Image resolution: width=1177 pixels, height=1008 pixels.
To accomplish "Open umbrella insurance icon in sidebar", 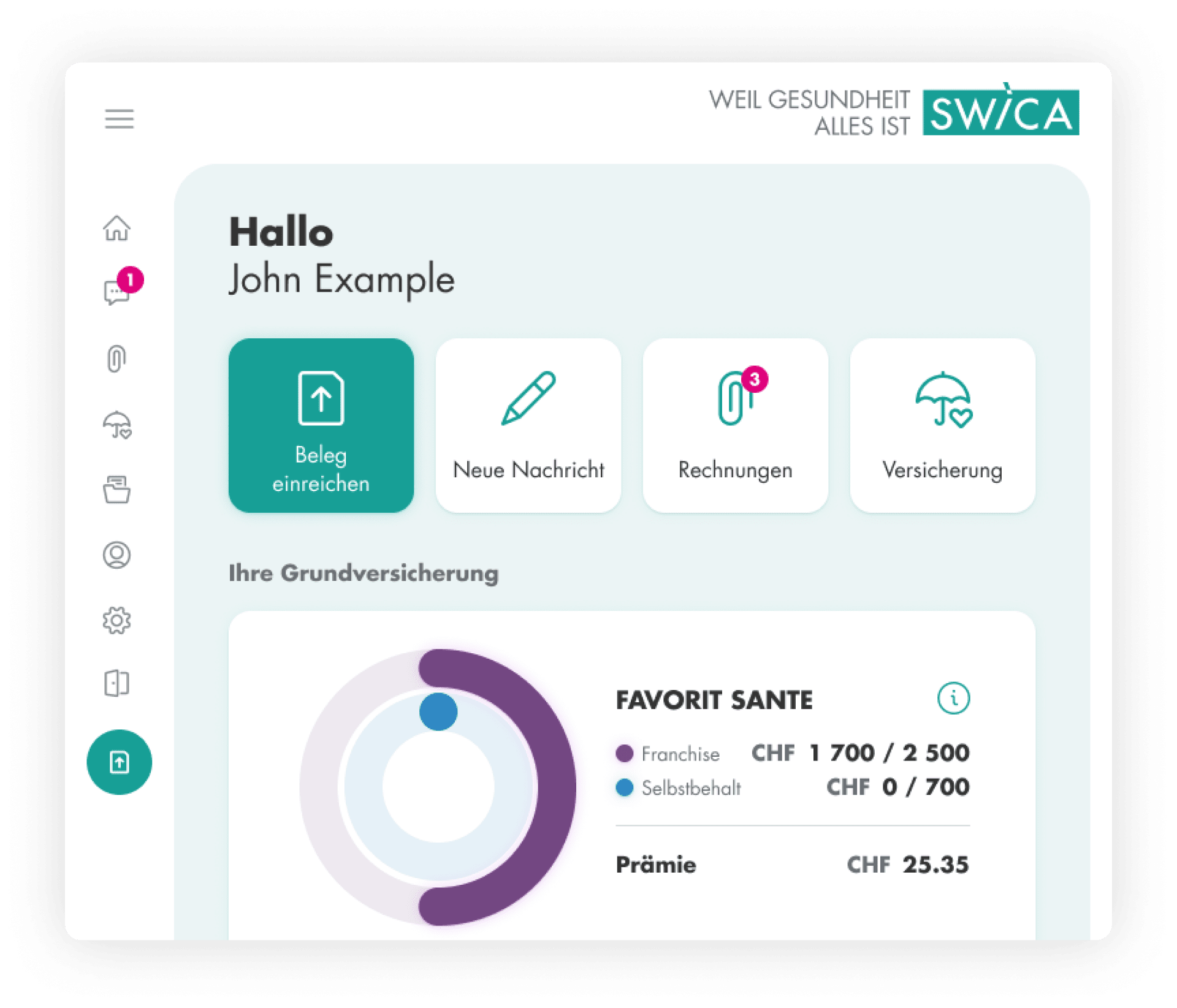I will tap(117, 425).
